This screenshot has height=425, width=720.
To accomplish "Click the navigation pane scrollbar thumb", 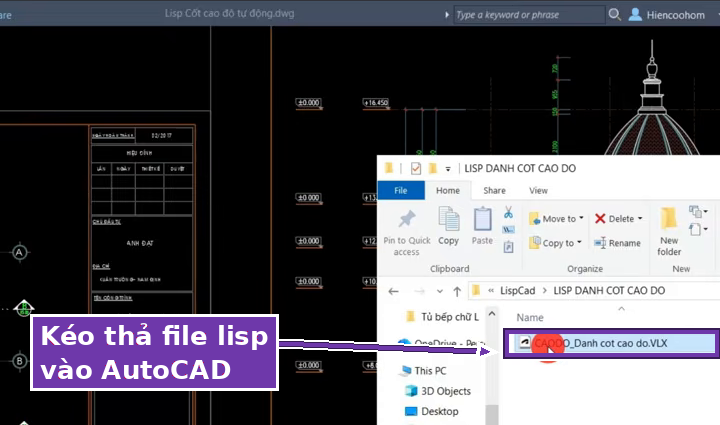I will pyautogui.click(x=492, y=414).
